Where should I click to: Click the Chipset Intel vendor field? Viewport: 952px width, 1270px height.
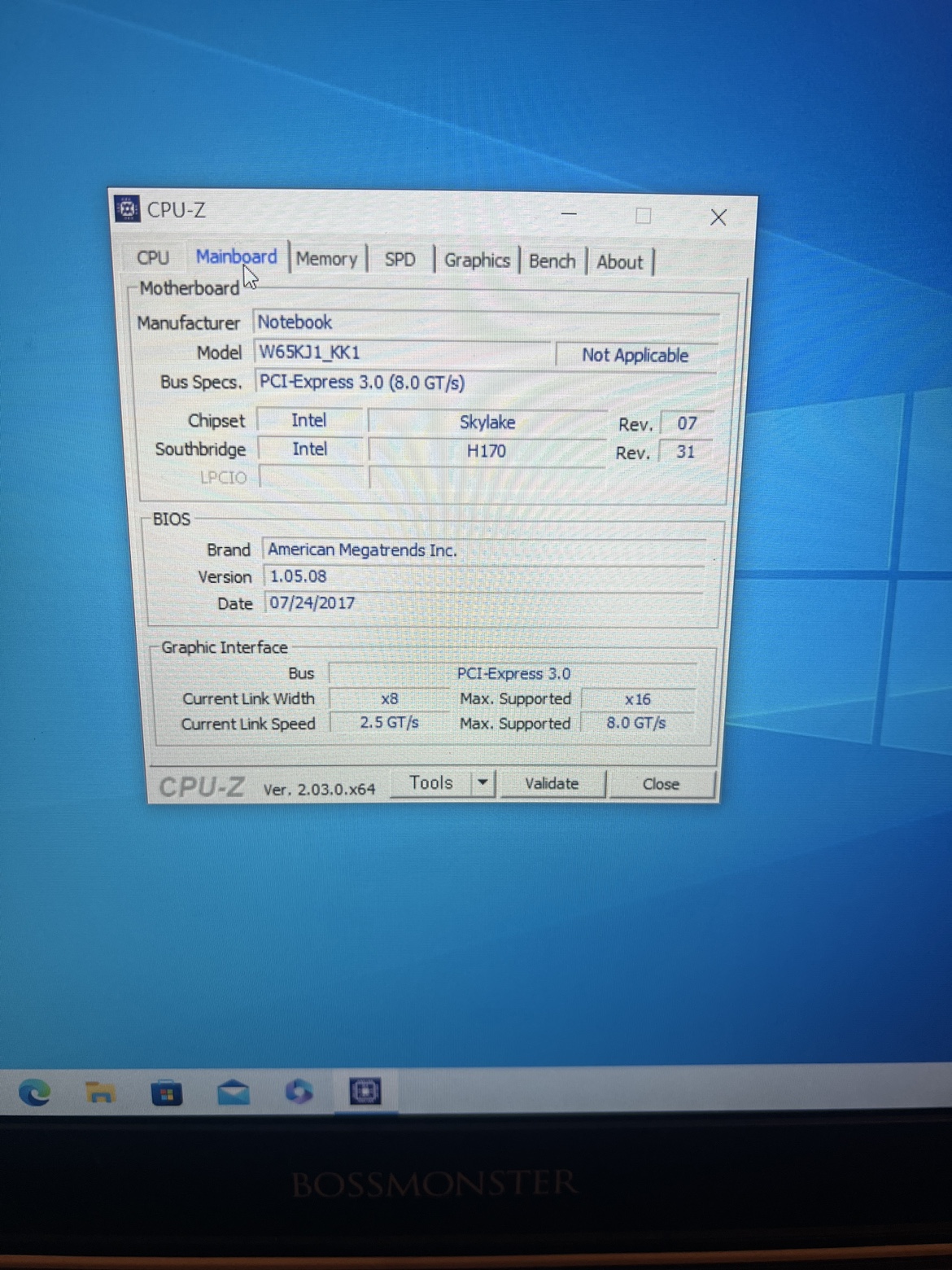tap(309, 420)
